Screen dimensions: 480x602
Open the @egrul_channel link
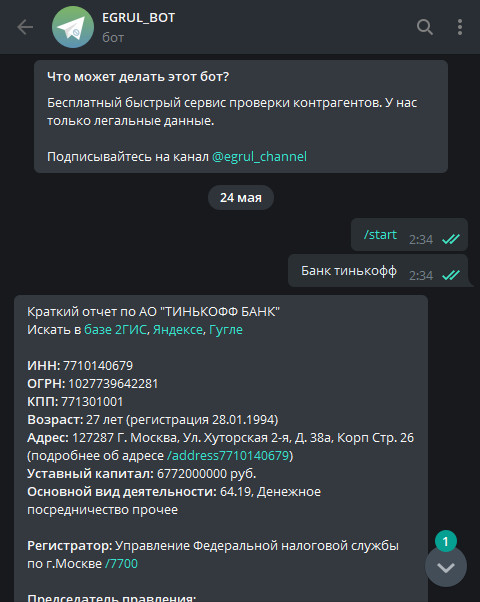coord(259,157)
